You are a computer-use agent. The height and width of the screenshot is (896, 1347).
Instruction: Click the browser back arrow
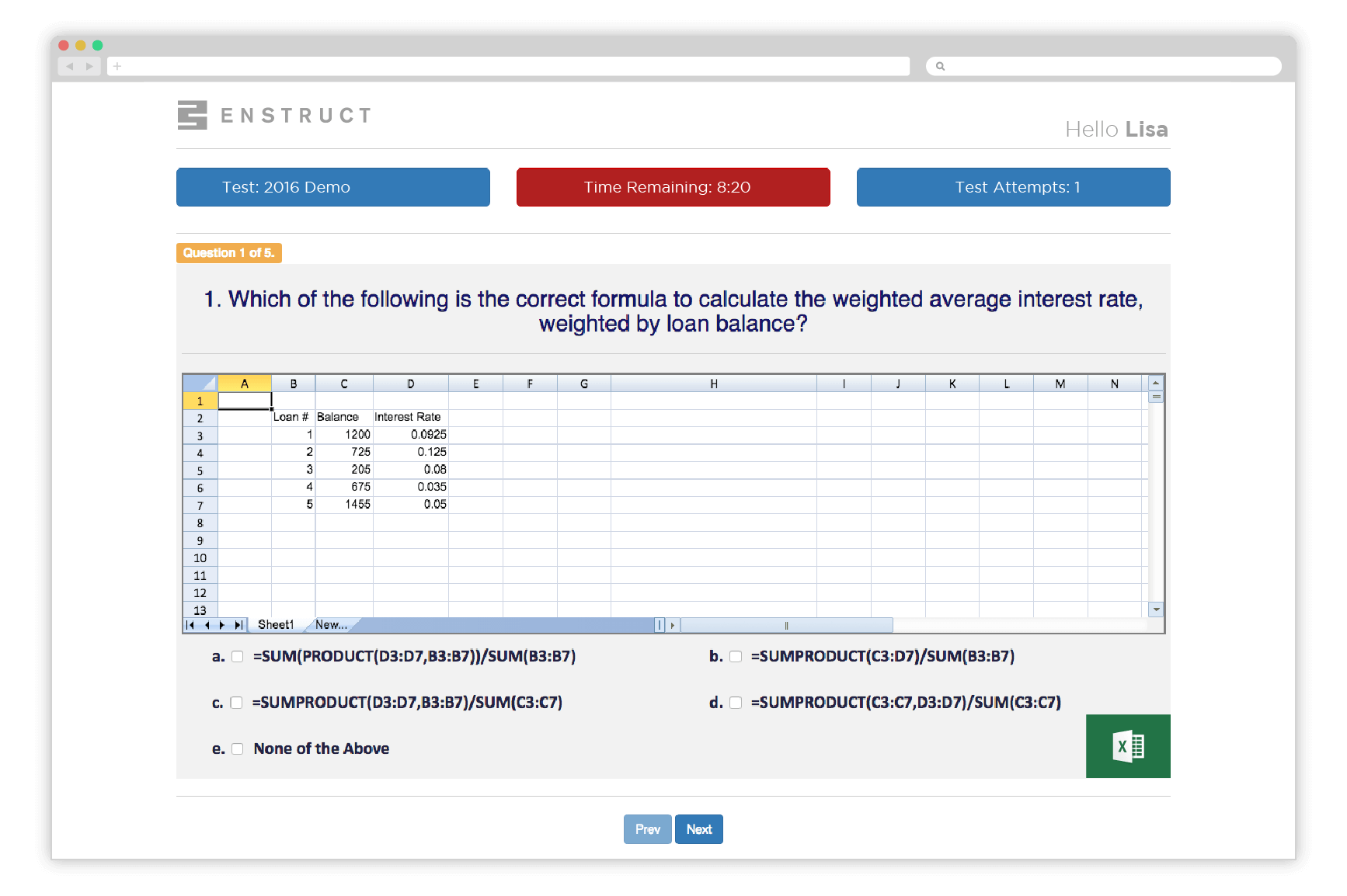pos(70,66)
